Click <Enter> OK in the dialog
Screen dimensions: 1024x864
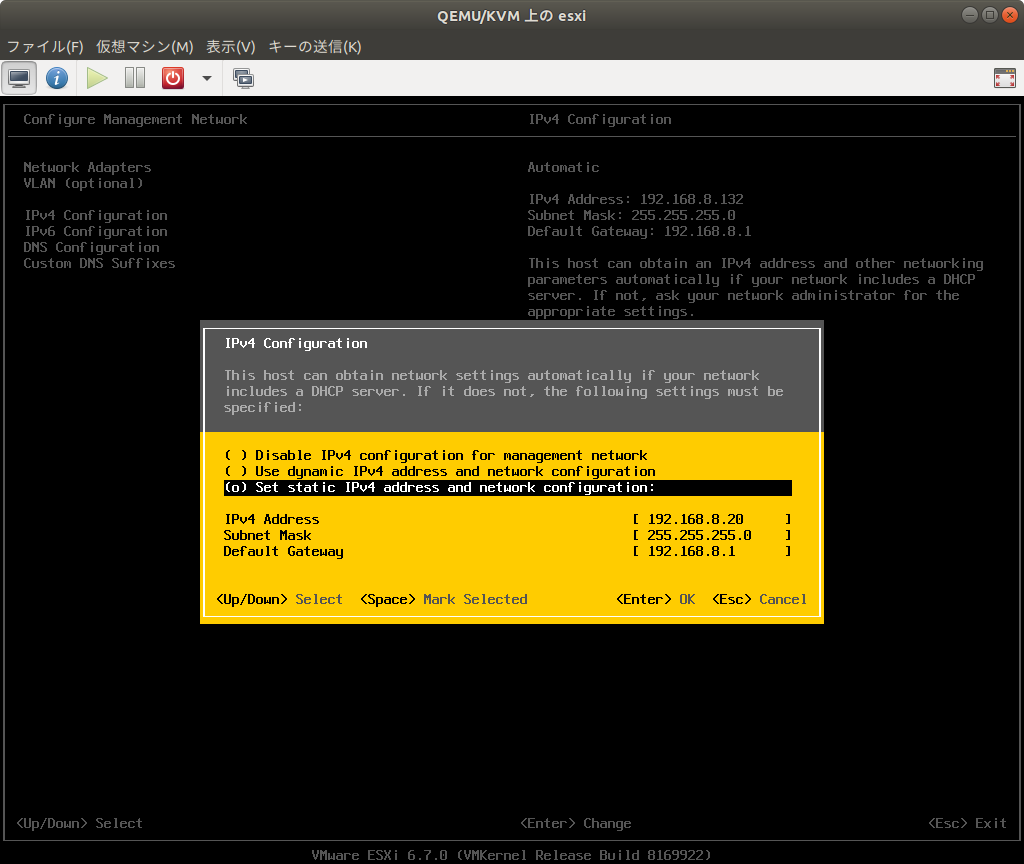[656, 600]
